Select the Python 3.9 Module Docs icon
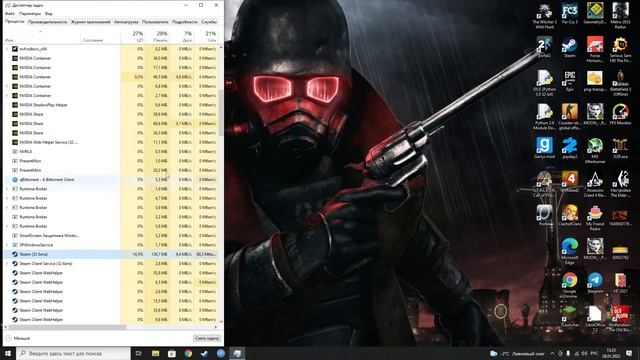The image size is (640, 360). [x=544, y=116]
